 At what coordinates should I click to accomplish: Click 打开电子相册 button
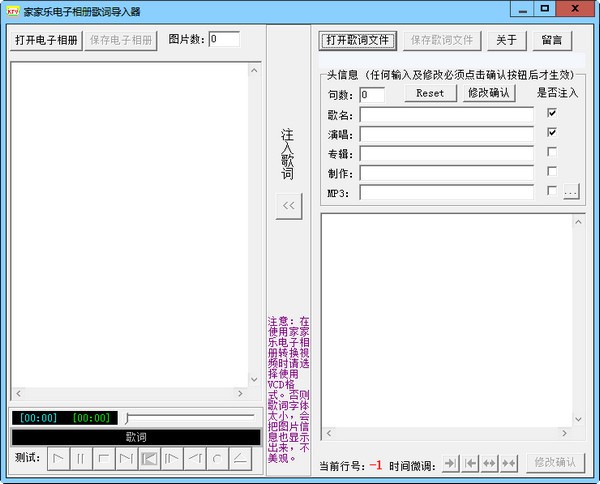46,41
